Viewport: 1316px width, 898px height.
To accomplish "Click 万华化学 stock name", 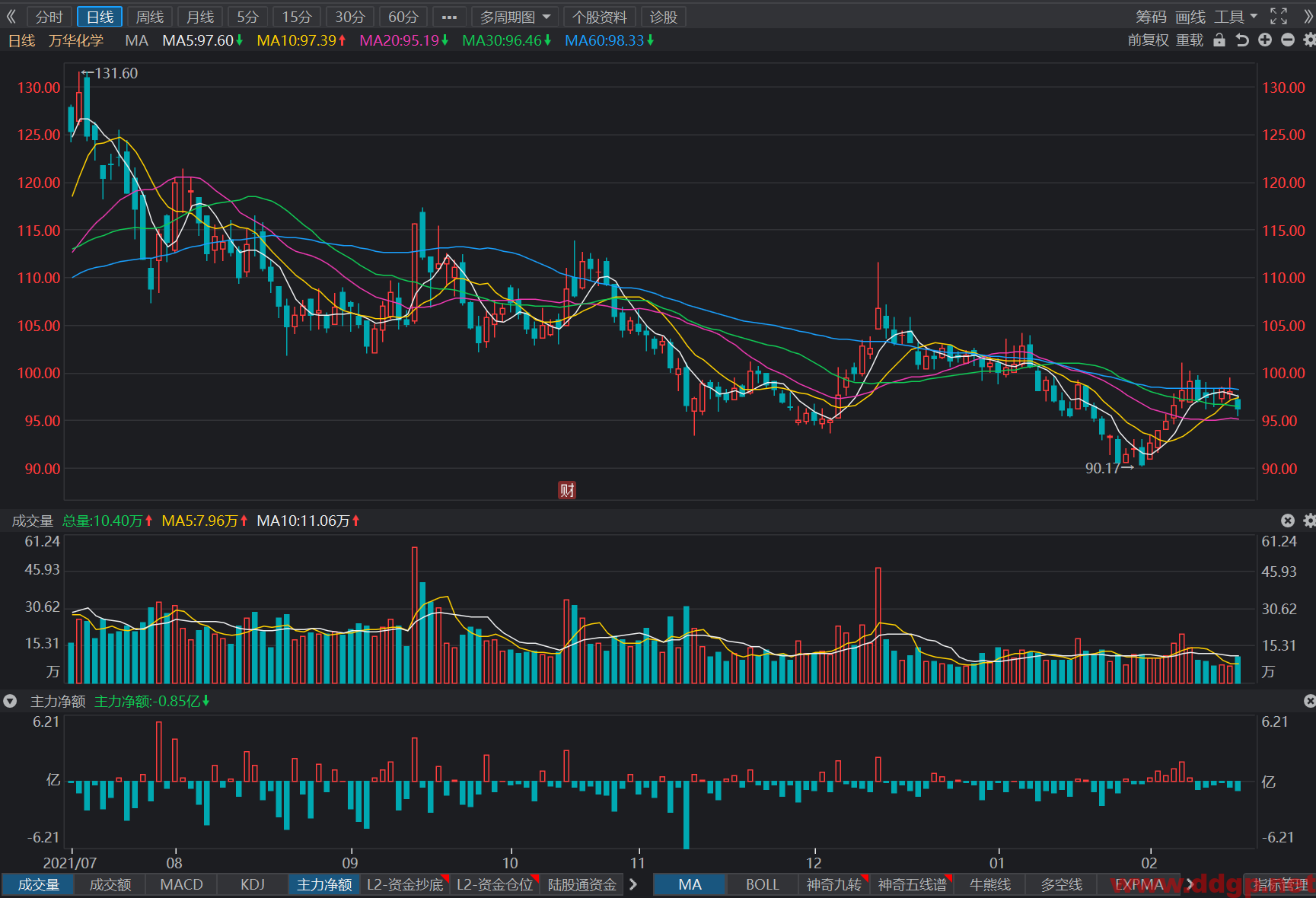I will tap(76, 40).
